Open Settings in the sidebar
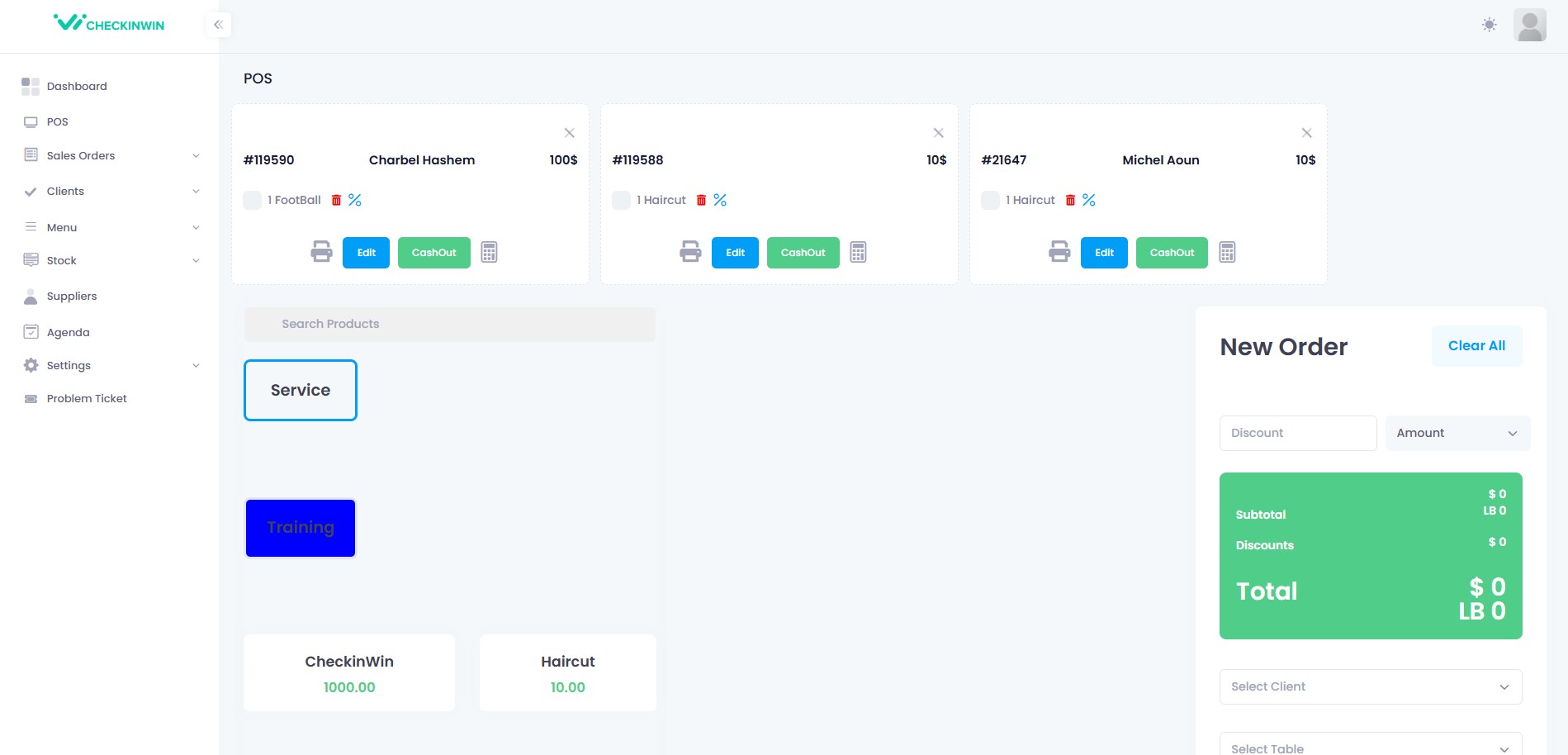Viewport: 1568px width, 755px height. tap(69, 365)
